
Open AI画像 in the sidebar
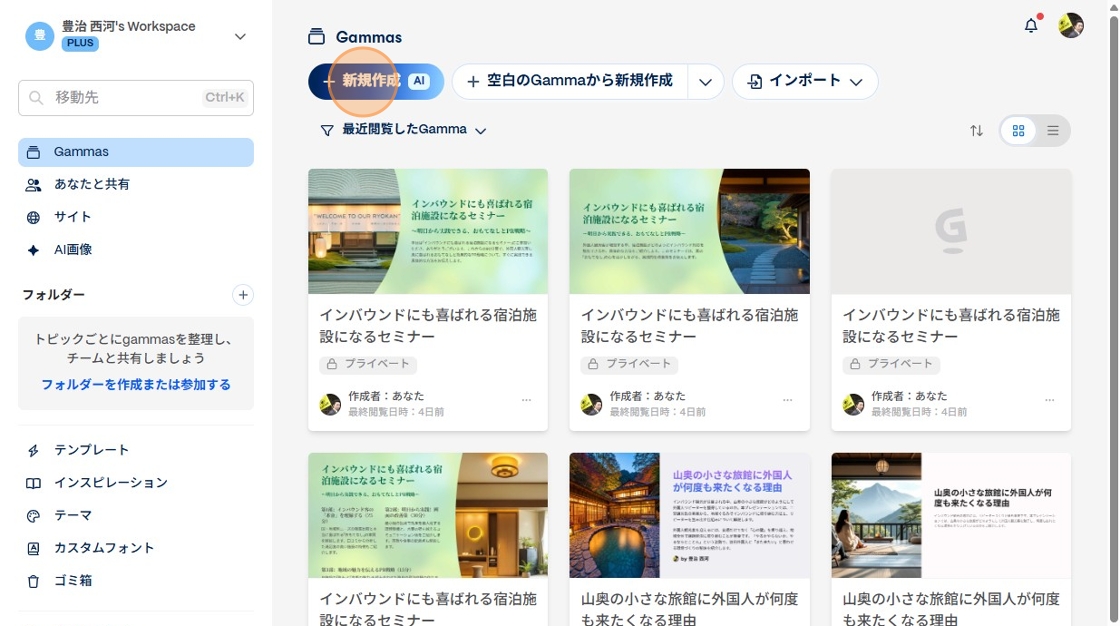[136, 250]
